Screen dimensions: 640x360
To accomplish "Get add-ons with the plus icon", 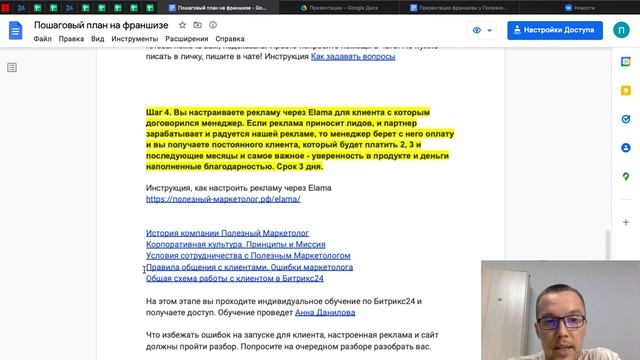I will pos(626,222).
